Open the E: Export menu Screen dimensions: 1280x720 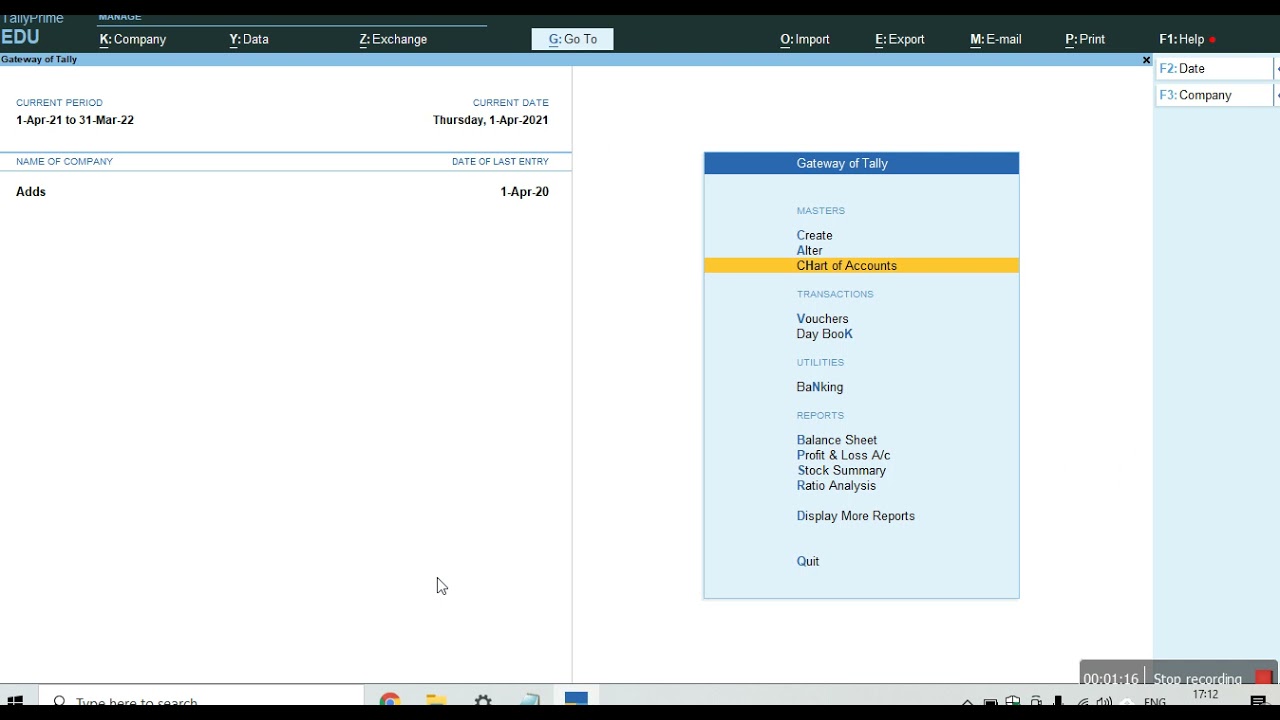pyautogui.click(x=900, y=40)
